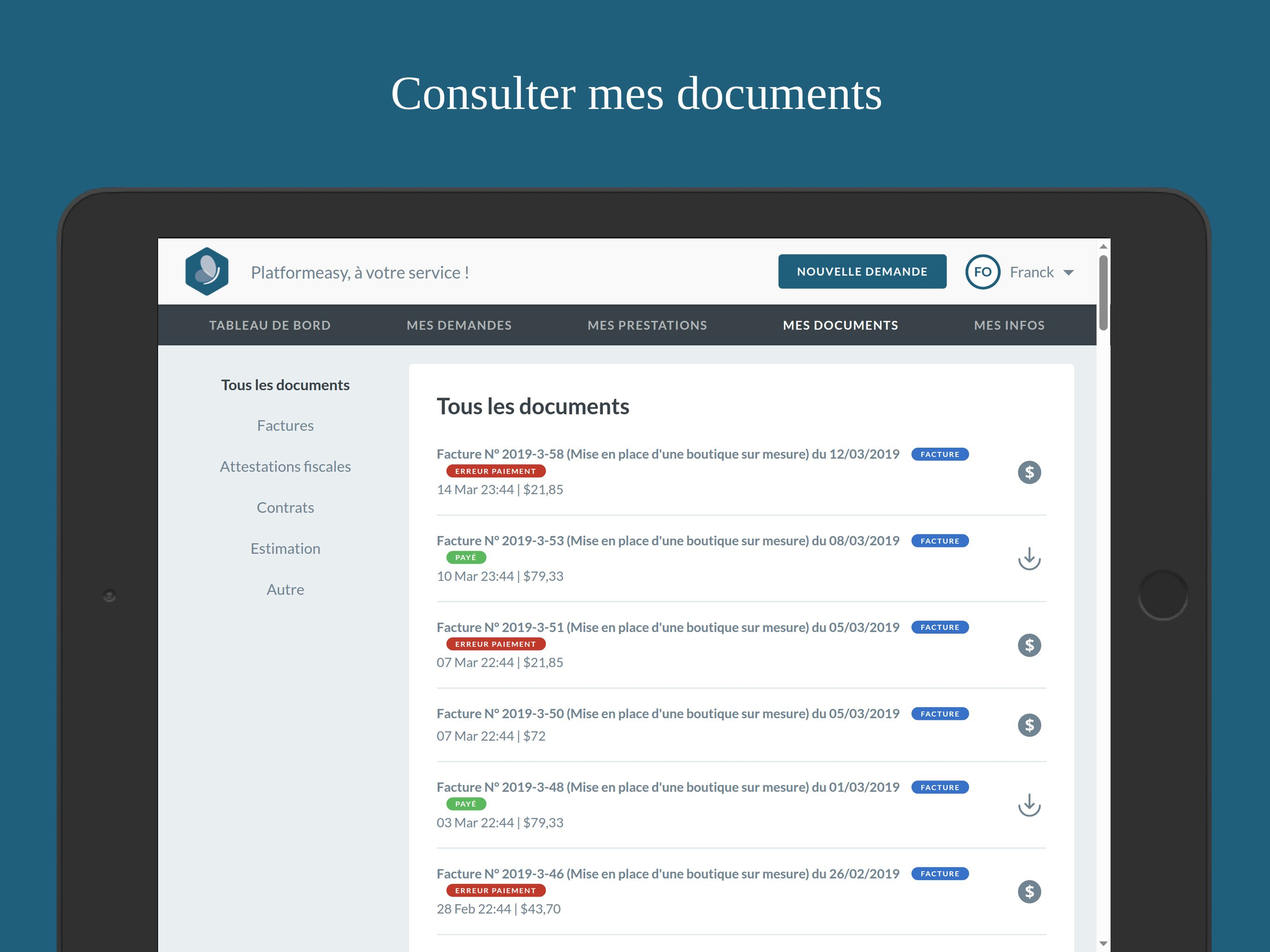Image resolution: width=1270 pixels, height=952 pixels.
Task: Click the page scrollbar thumb
Action: 1103,293
